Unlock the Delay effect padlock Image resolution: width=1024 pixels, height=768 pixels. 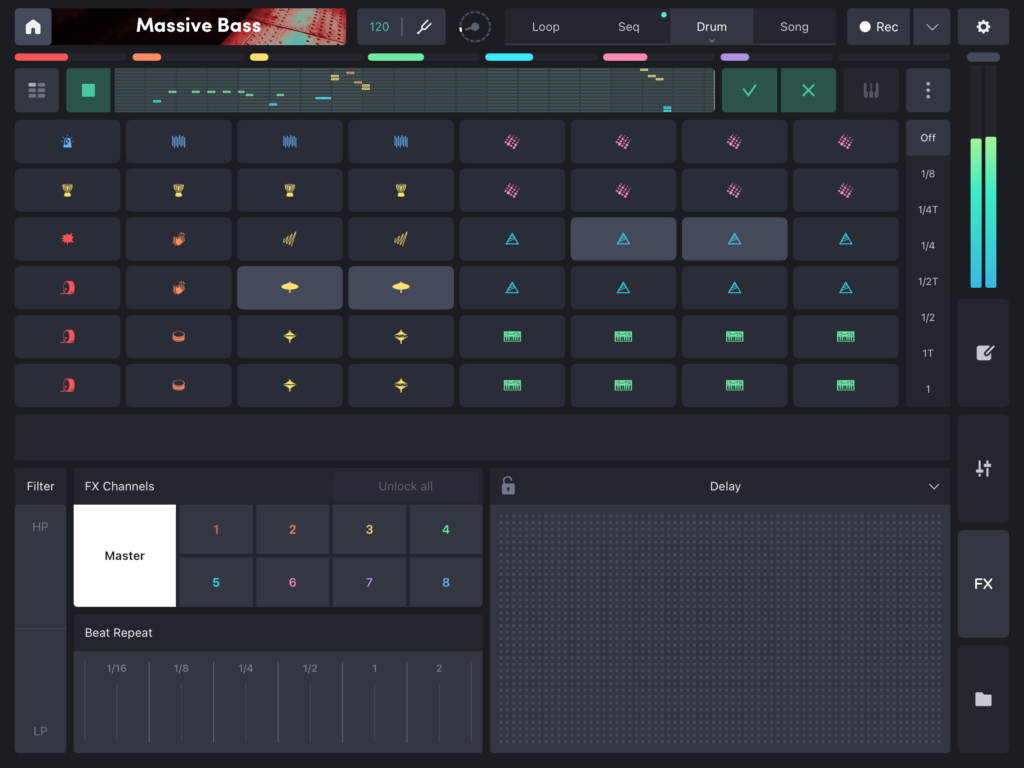point(507,486)
